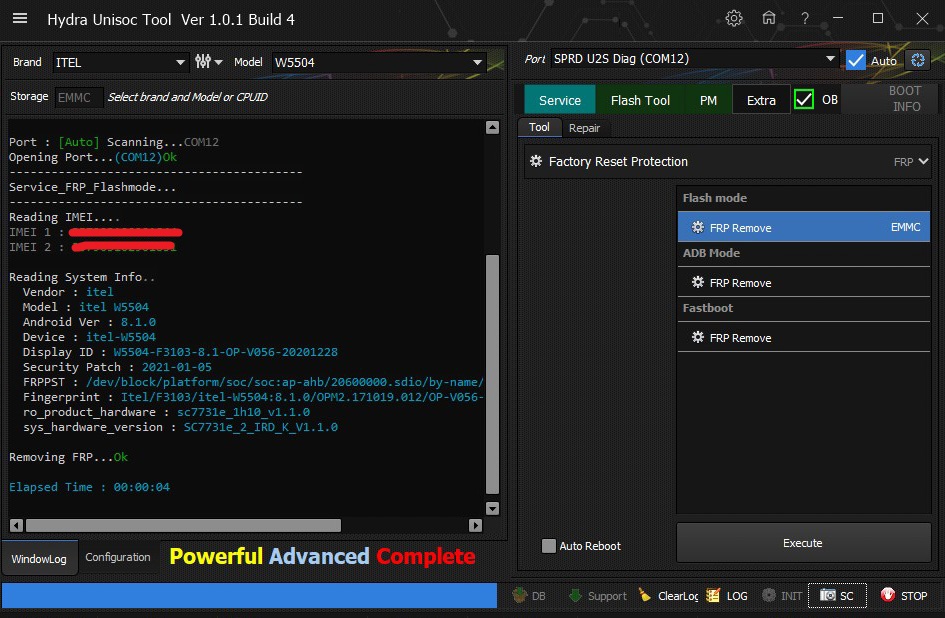This screenshot has height=618, width=945.
Task: Click the 'Display ID' log line
Action: click(180, 352)
